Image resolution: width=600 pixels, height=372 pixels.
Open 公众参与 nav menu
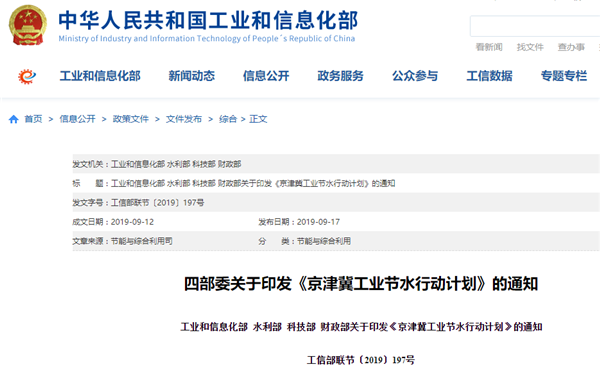coord(415,76)
